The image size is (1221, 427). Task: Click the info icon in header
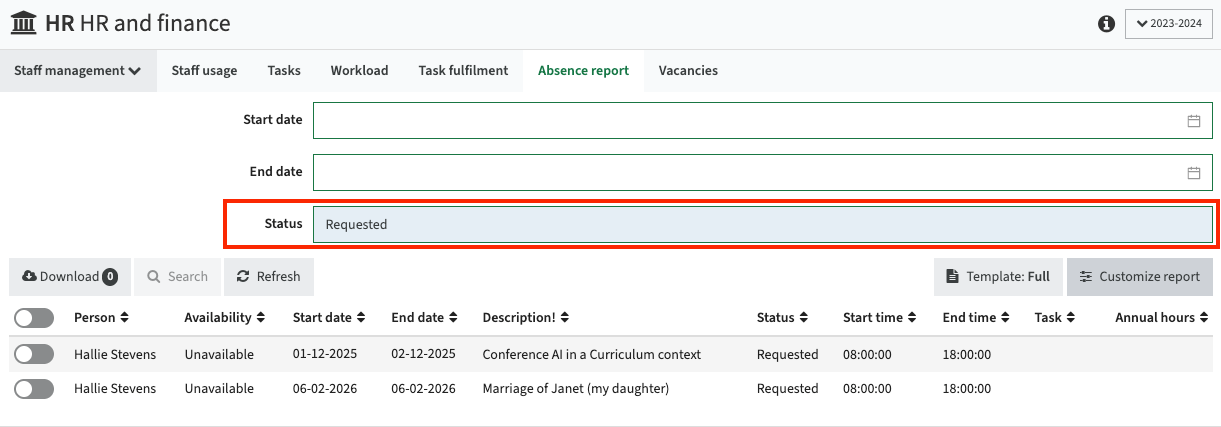pos(1106,23)
